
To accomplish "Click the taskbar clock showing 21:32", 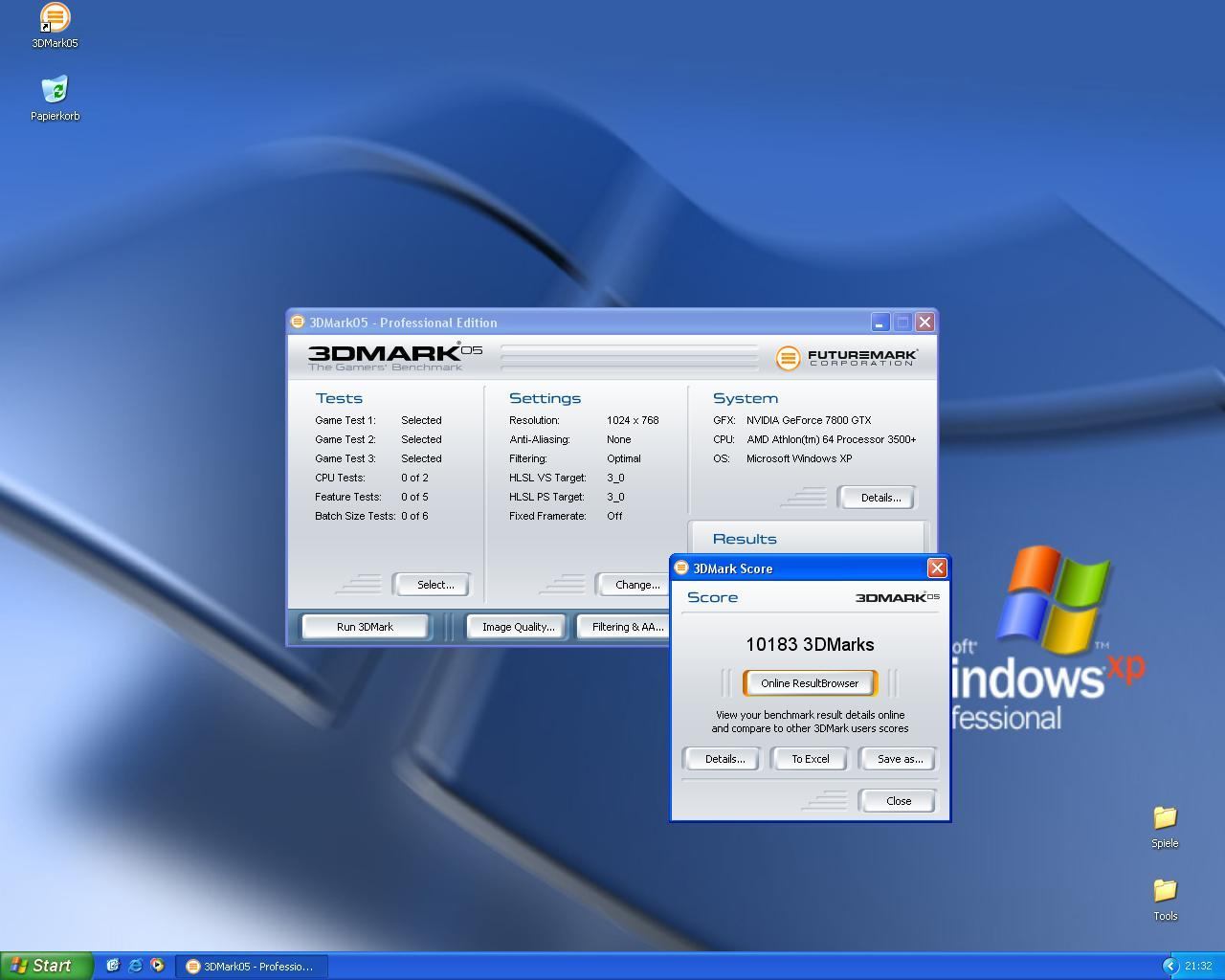I will pos(1198,967).
